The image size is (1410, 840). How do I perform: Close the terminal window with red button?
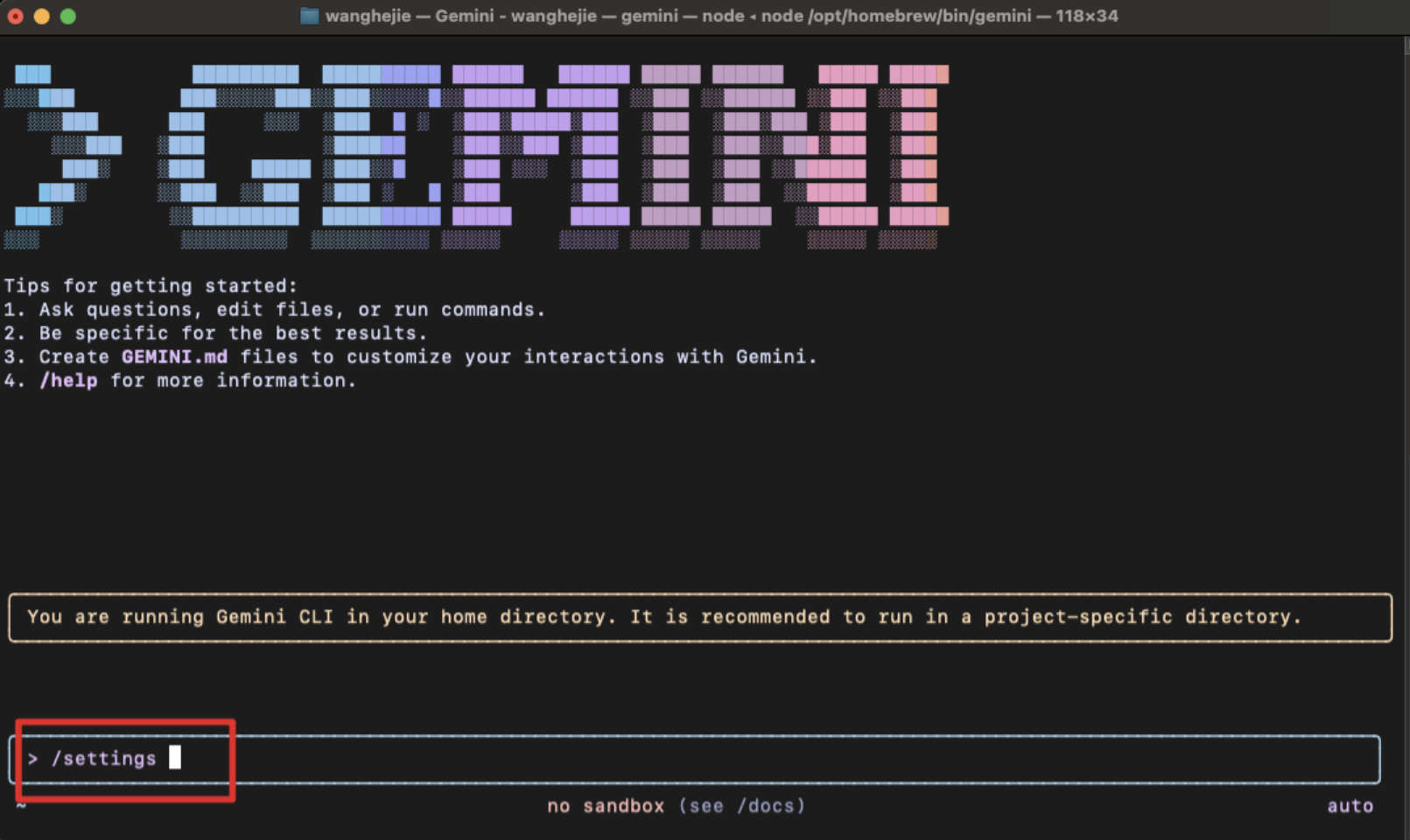point(16,16)
